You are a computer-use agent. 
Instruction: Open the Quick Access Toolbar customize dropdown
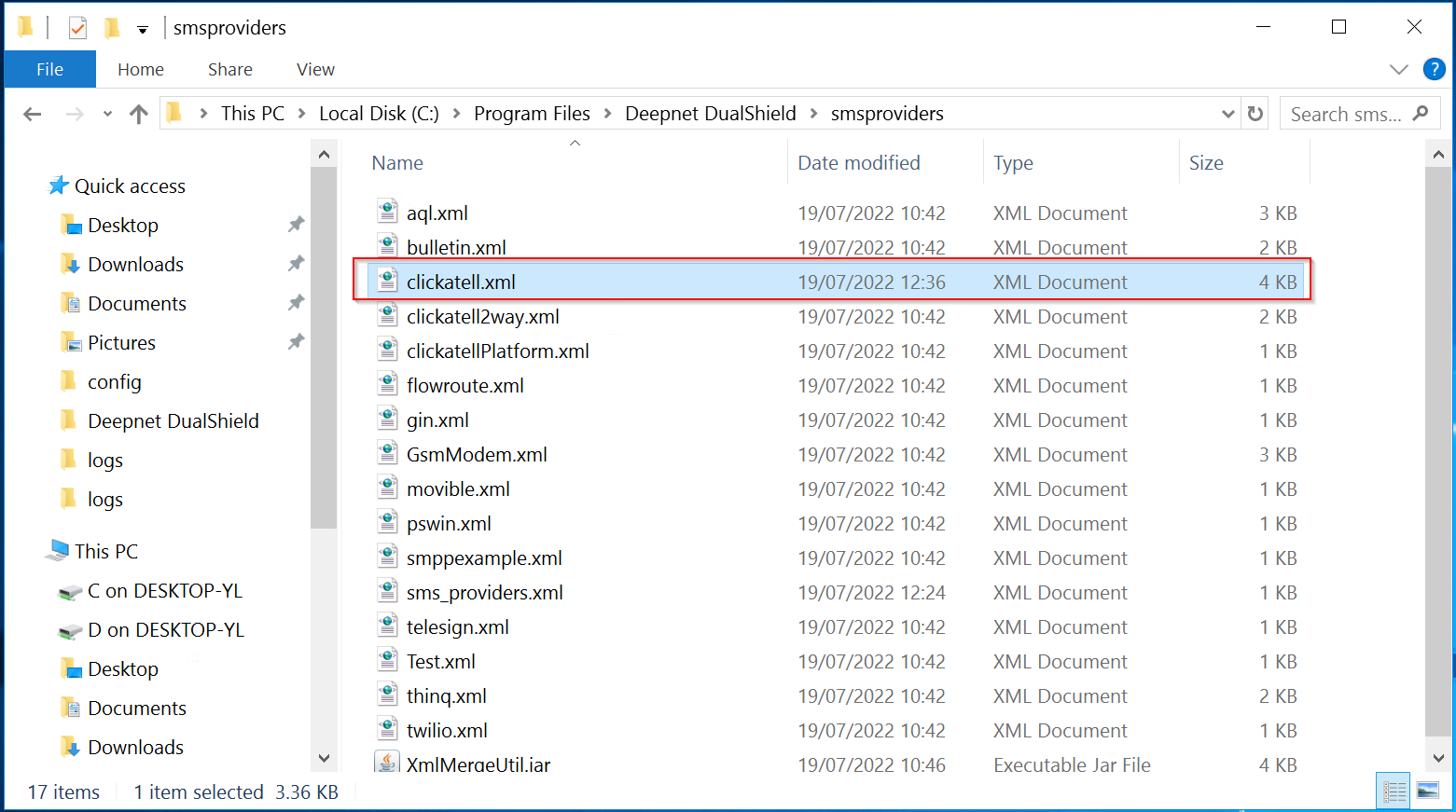coord(143,29)
